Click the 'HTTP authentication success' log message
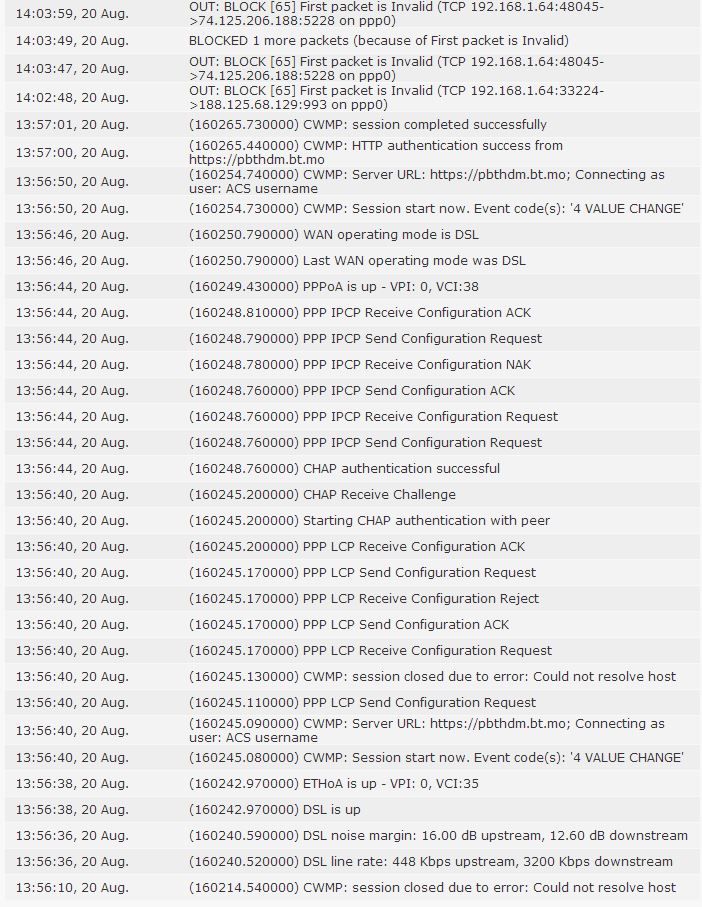702x907 pixels. tap(352, 152)
